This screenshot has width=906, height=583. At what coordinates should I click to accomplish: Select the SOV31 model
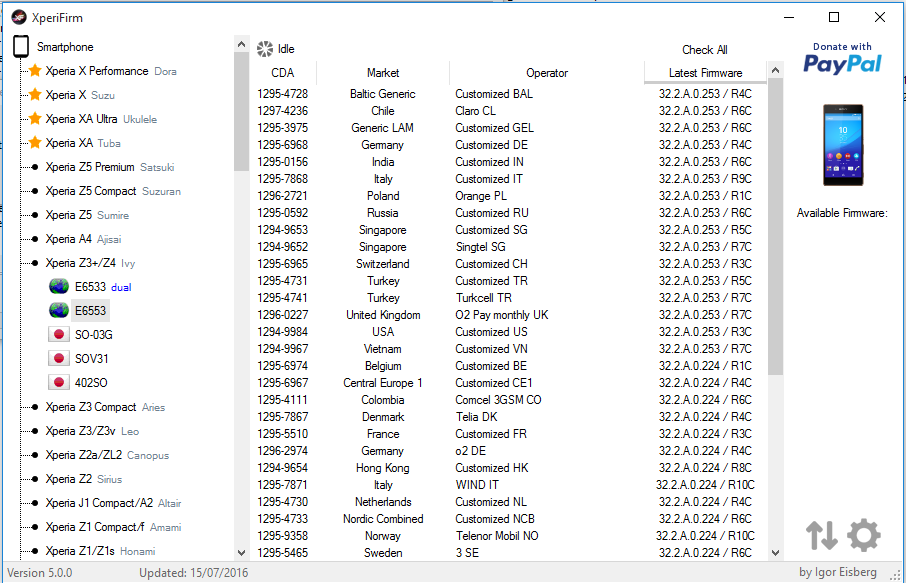(x=91, y=359)
